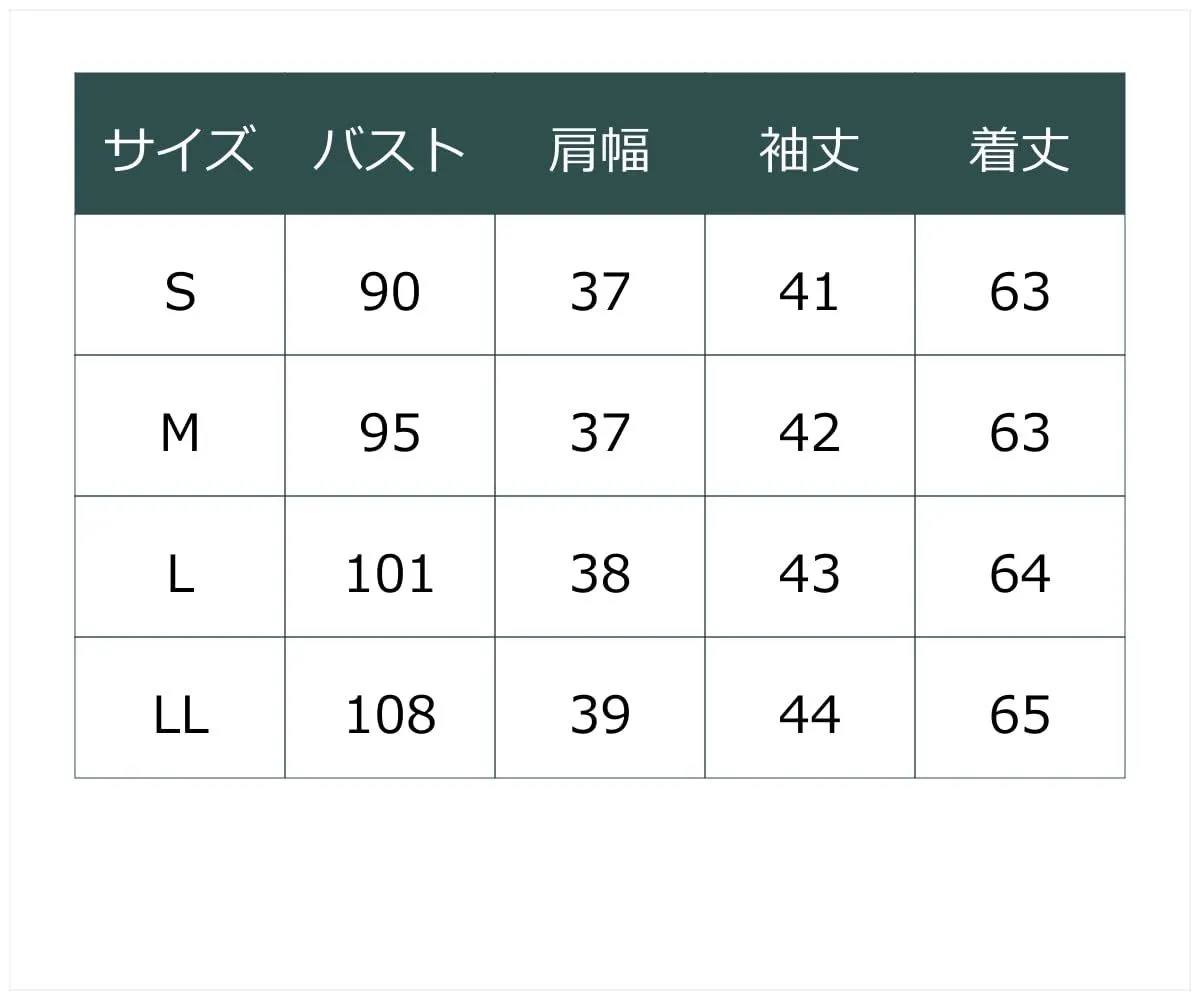Select bust value 90 for size S

pyautogui.click(x=390, y=292)
